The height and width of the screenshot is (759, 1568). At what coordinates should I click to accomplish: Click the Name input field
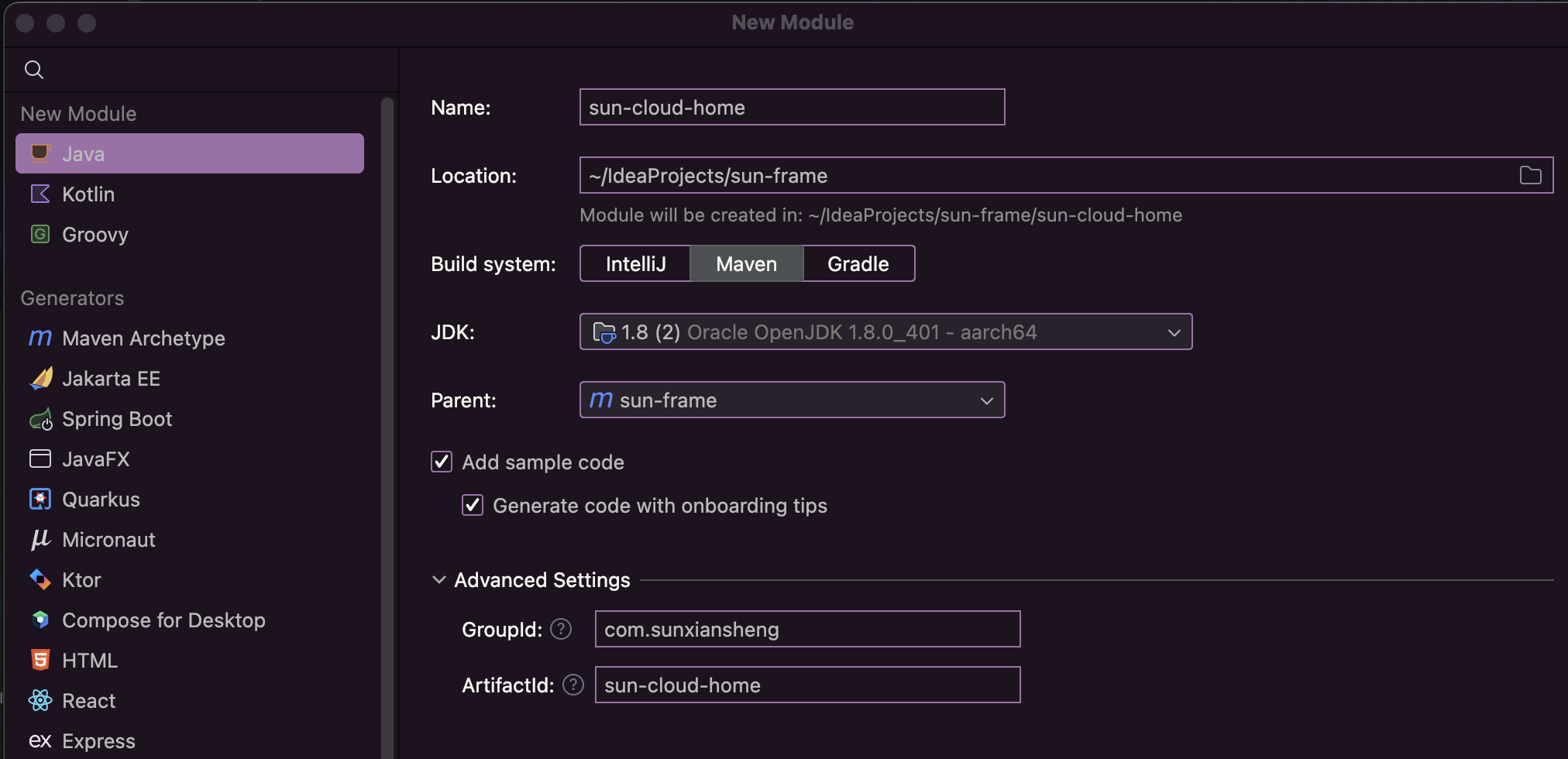[792, 107]
